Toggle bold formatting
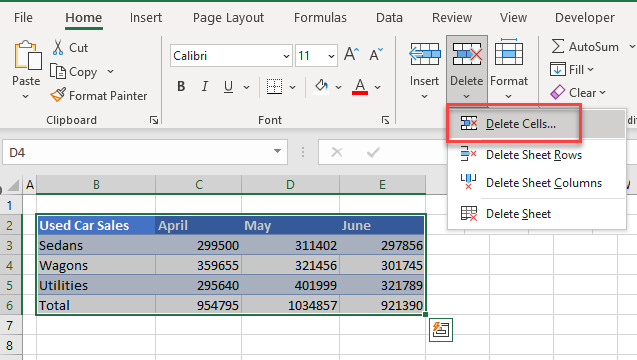 click(181, 87)
